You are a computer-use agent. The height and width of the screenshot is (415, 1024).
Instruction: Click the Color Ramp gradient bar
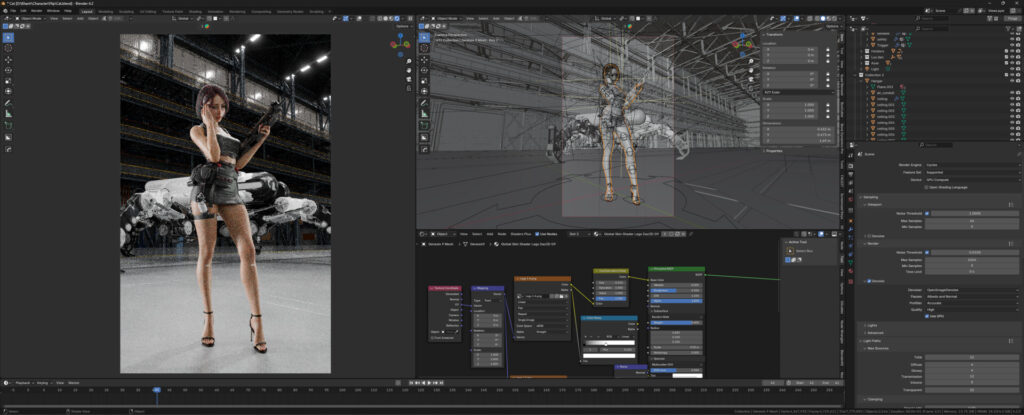pos(609,342)
